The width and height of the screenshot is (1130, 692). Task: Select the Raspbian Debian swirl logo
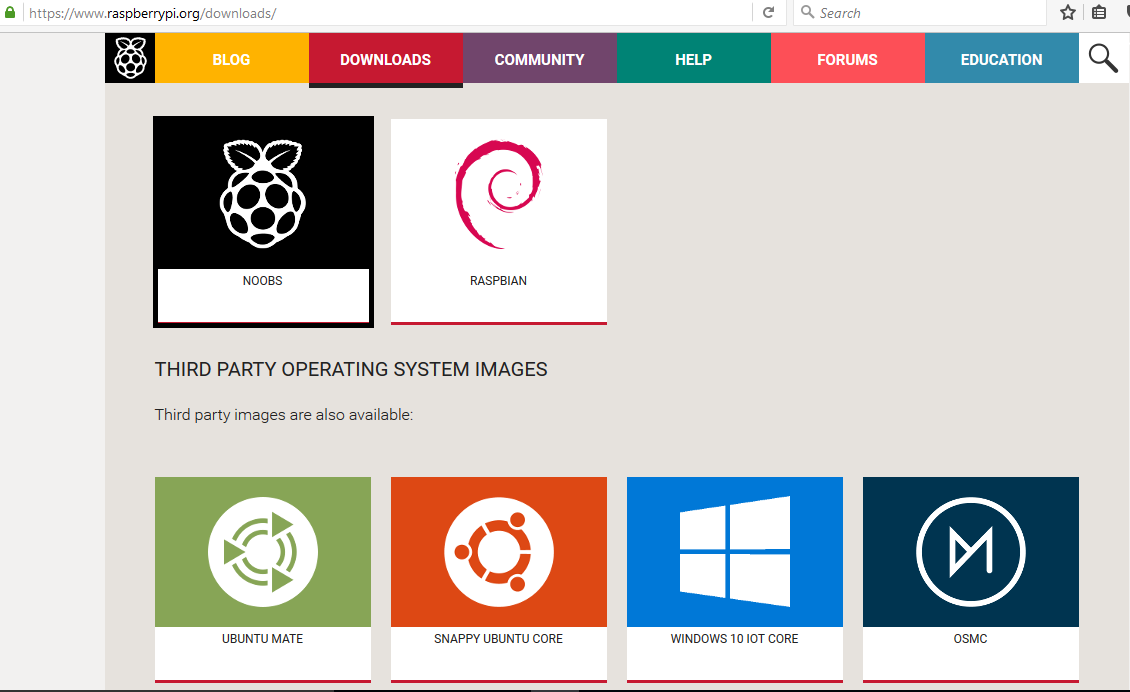pyautogui.click(x=498, y=195)
